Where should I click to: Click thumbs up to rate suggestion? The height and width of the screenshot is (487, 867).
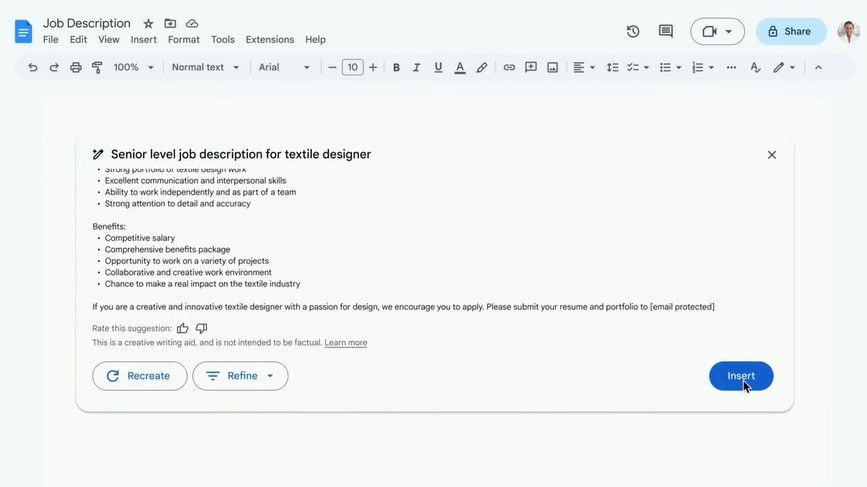183,328
